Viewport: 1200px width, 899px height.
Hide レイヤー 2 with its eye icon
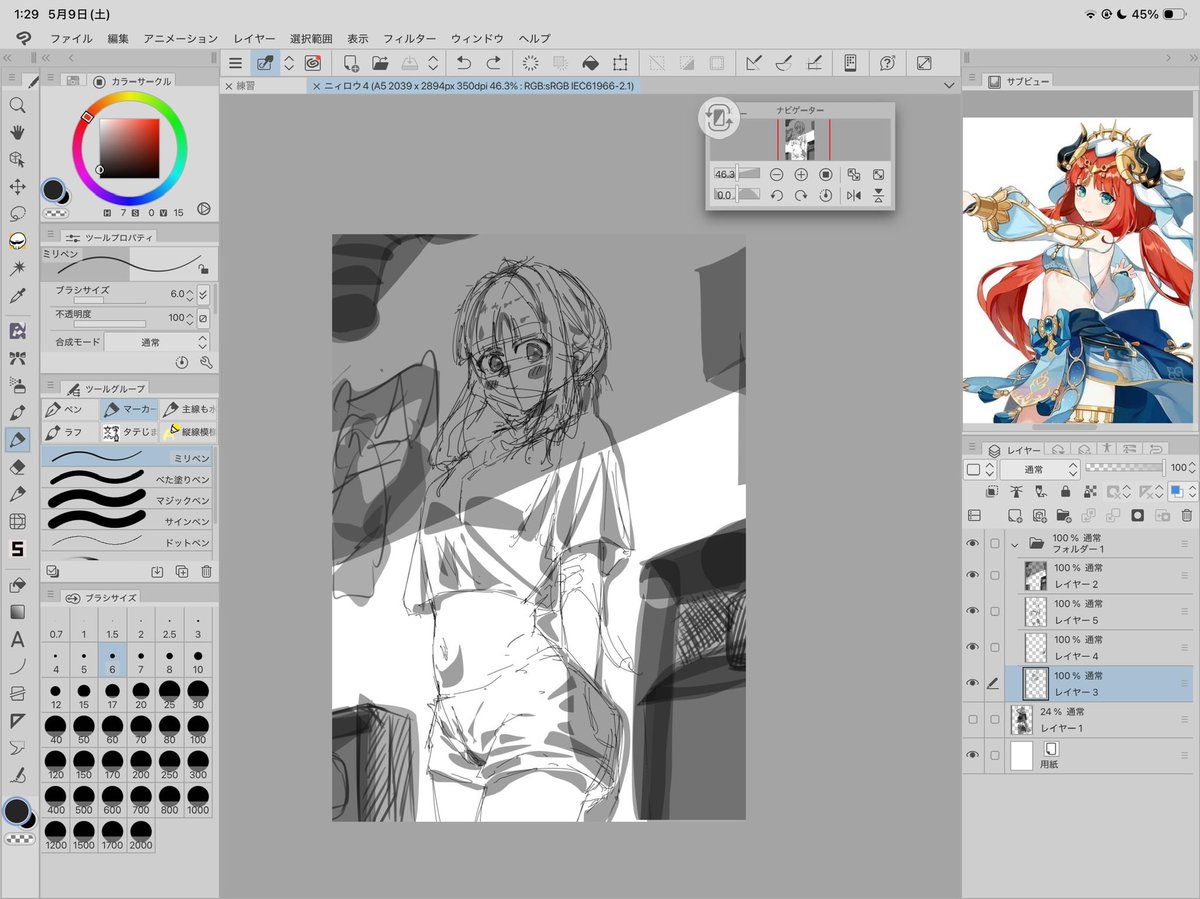[x=973, y=576]
